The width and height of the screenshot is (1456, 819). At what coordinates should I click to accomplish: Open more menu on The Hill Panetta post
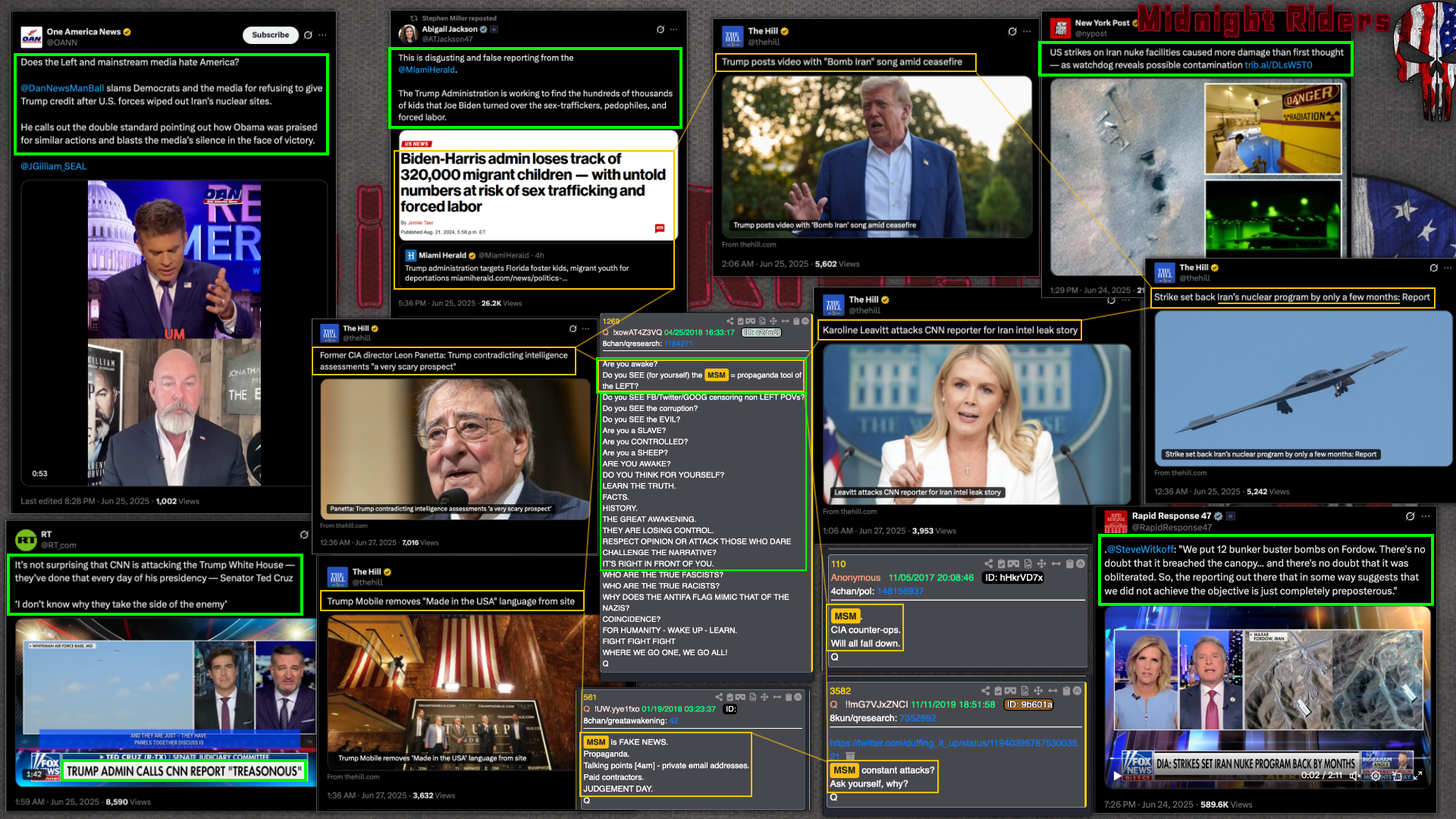585,328
